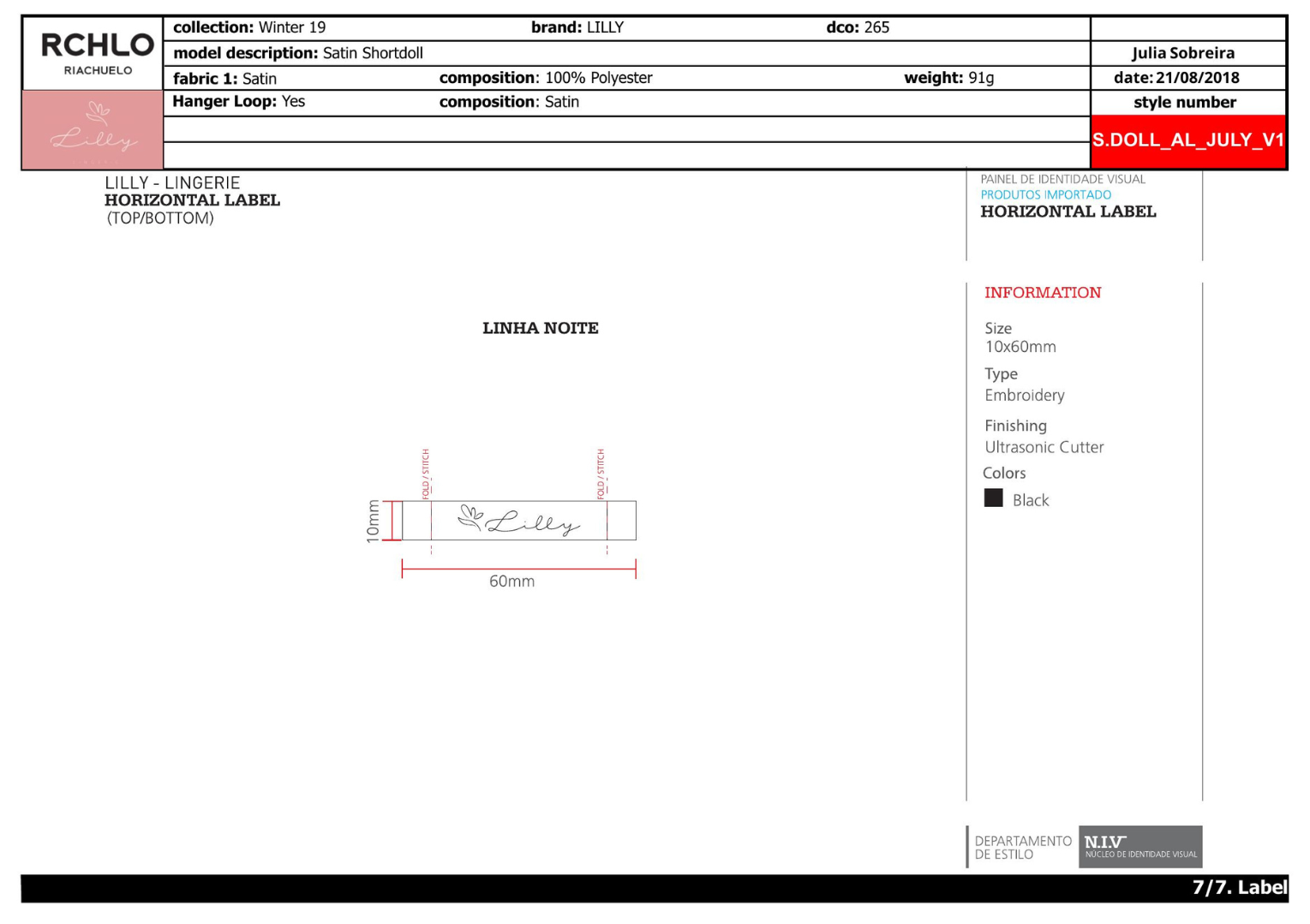Click the 'Size' label
1310x924 pixels.
998,328
